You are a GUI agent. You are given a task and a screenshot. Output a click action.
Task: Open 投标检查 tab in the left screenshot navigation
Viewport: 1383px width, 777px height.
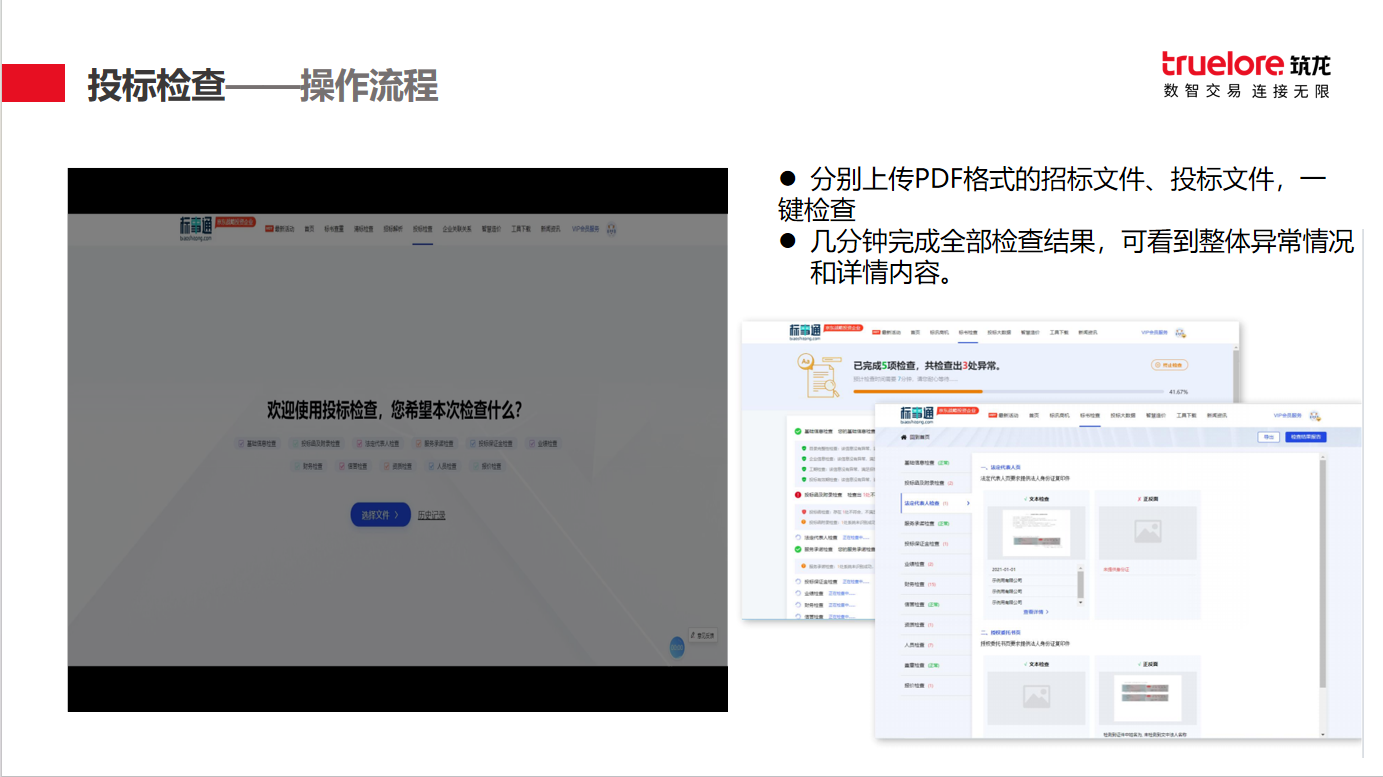pos(423,229)
